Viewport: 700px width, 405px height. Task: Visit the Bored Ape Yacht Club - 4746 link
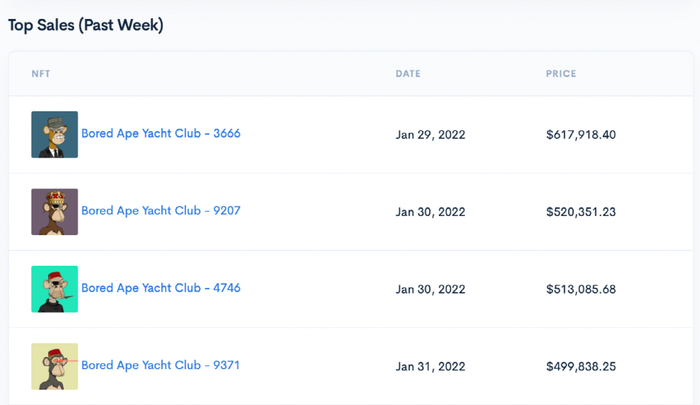(161, 288)
